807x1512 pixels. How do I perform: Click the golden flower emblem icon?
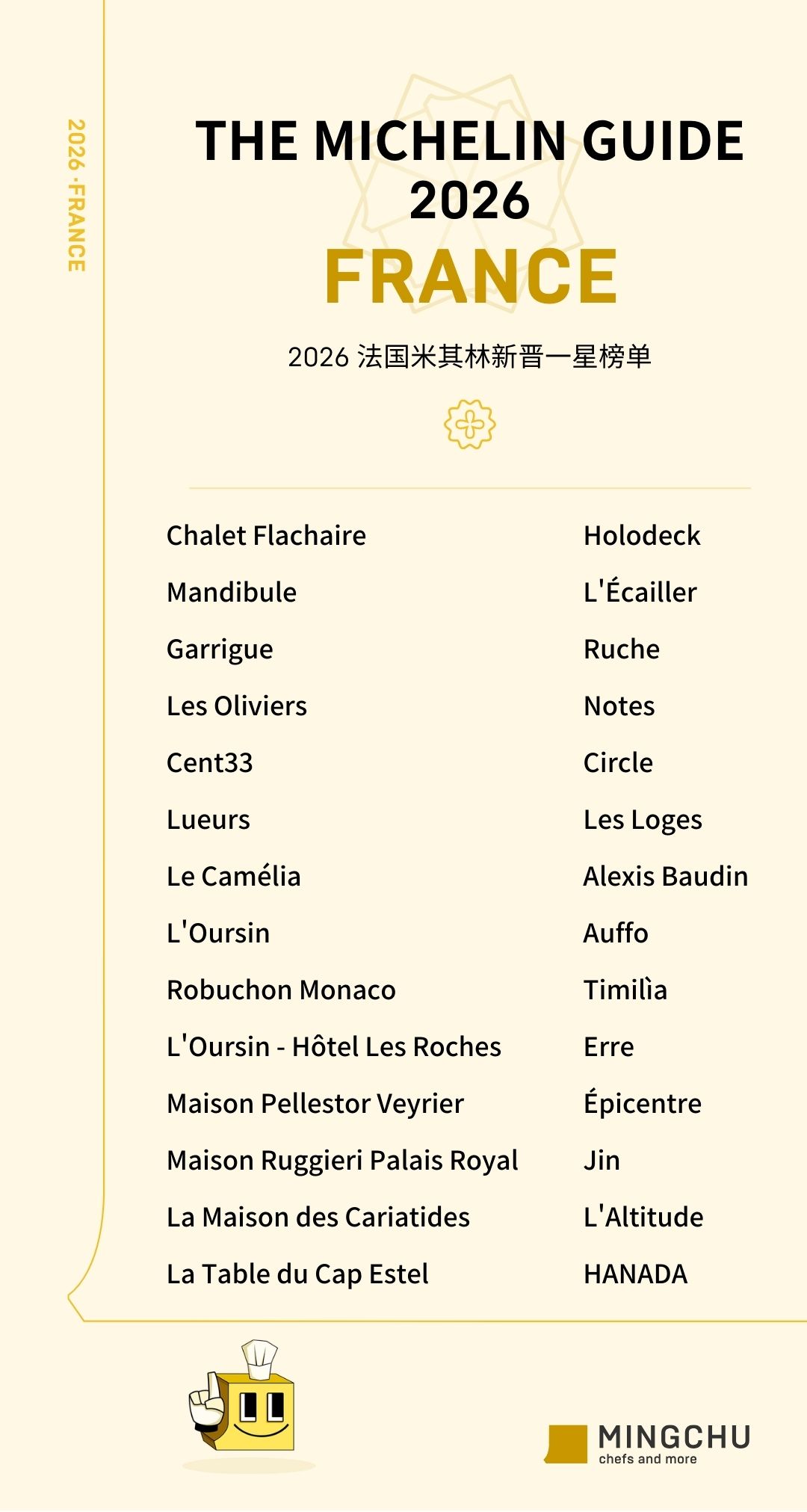pos(469,425)
